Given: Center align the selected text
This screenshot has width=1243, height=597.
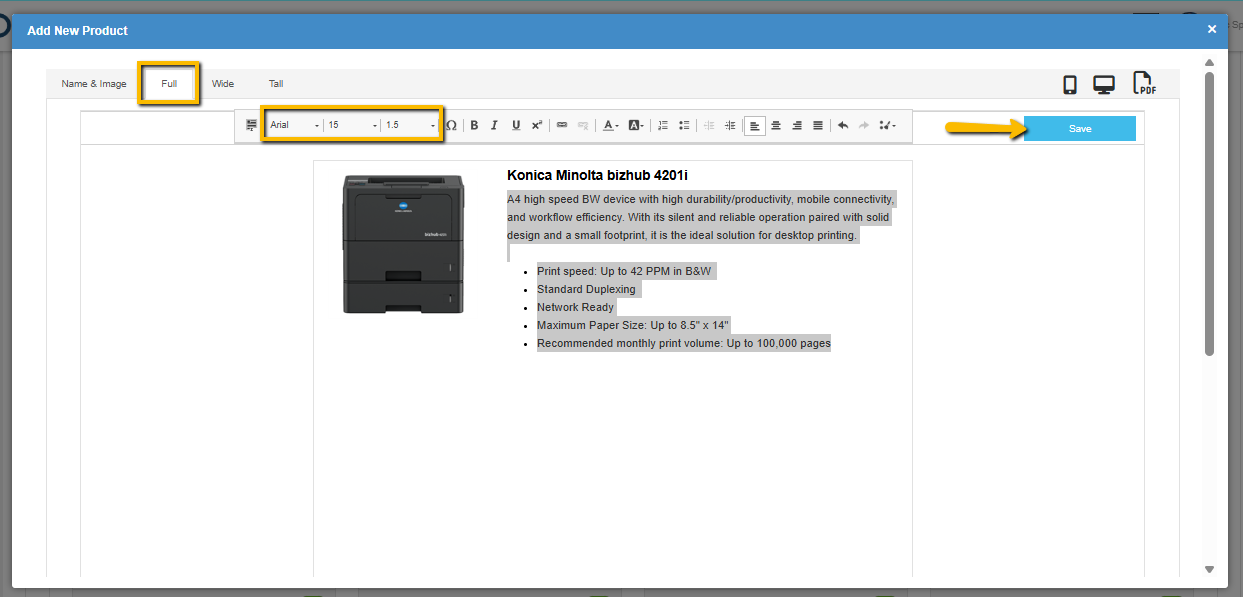Looking at the screenshot, I should point(776,125).
